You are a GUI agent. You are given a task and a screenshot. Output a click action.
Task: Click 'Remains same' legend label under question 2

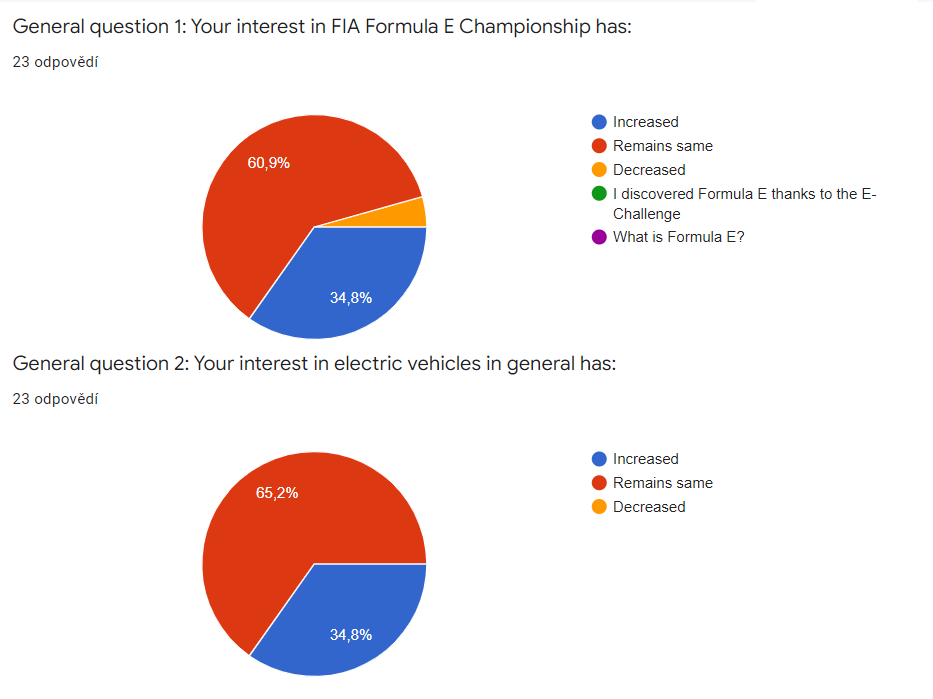(662, 483)
